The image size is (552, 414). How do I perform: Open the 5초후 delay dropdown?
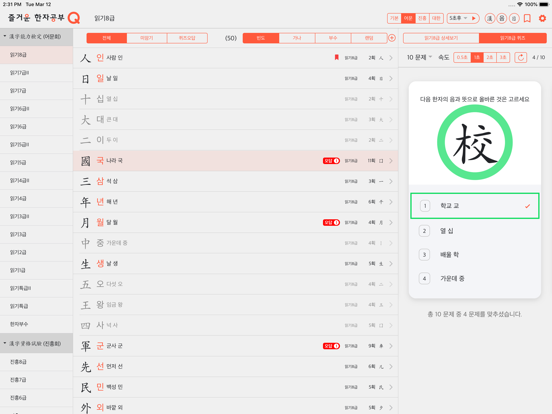458,18
